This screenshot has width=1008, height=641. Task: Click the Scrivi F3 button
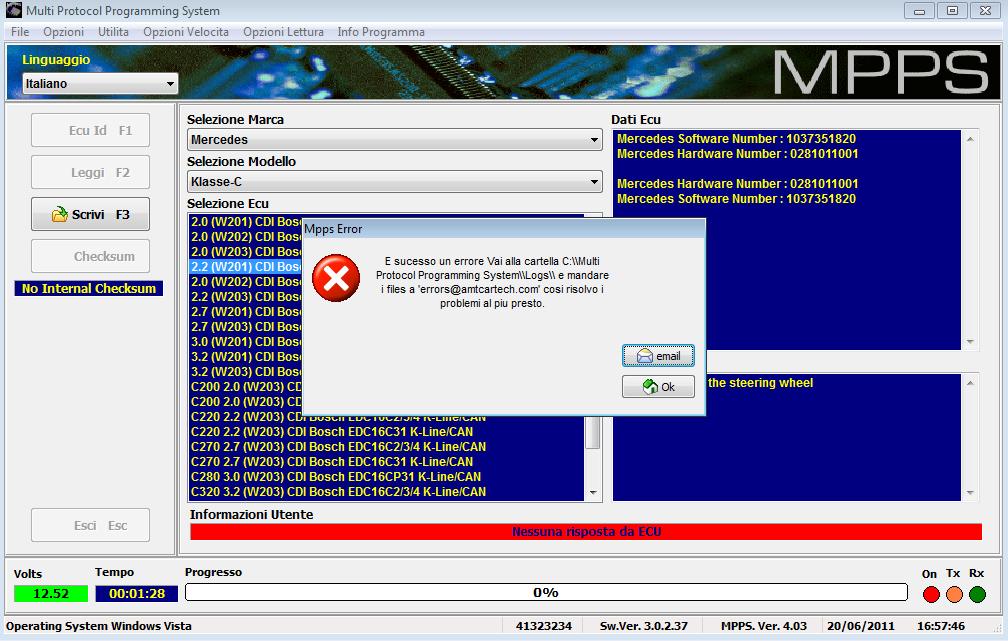(91, 214)
